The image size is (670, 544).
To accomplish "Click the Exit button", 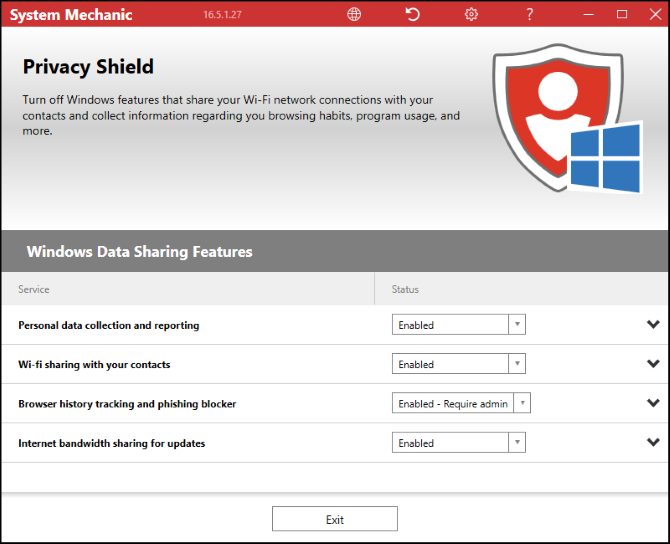I will (335, 519).
